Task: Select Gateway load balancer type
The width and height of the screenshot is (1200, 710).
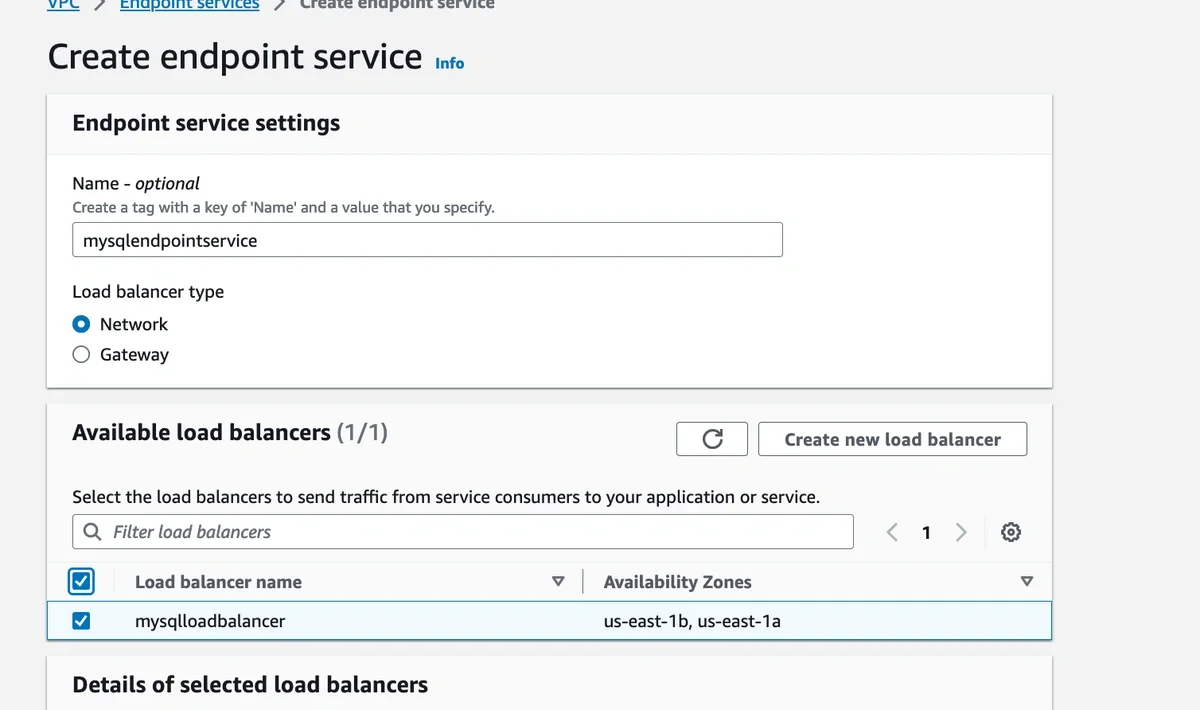Action: (82, 354)
